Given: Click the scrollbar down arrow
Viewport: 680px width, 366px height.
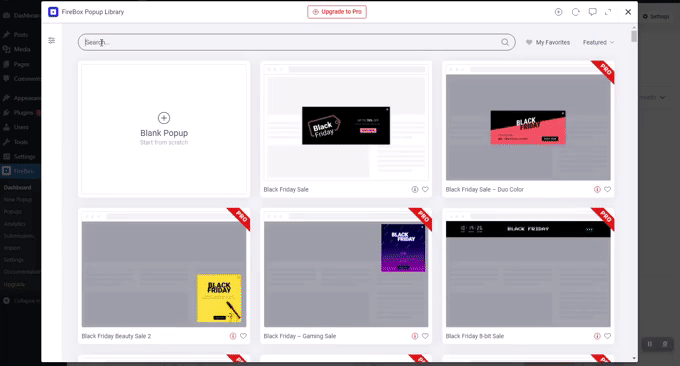Looking at the screenshot, I should point(634,359).
